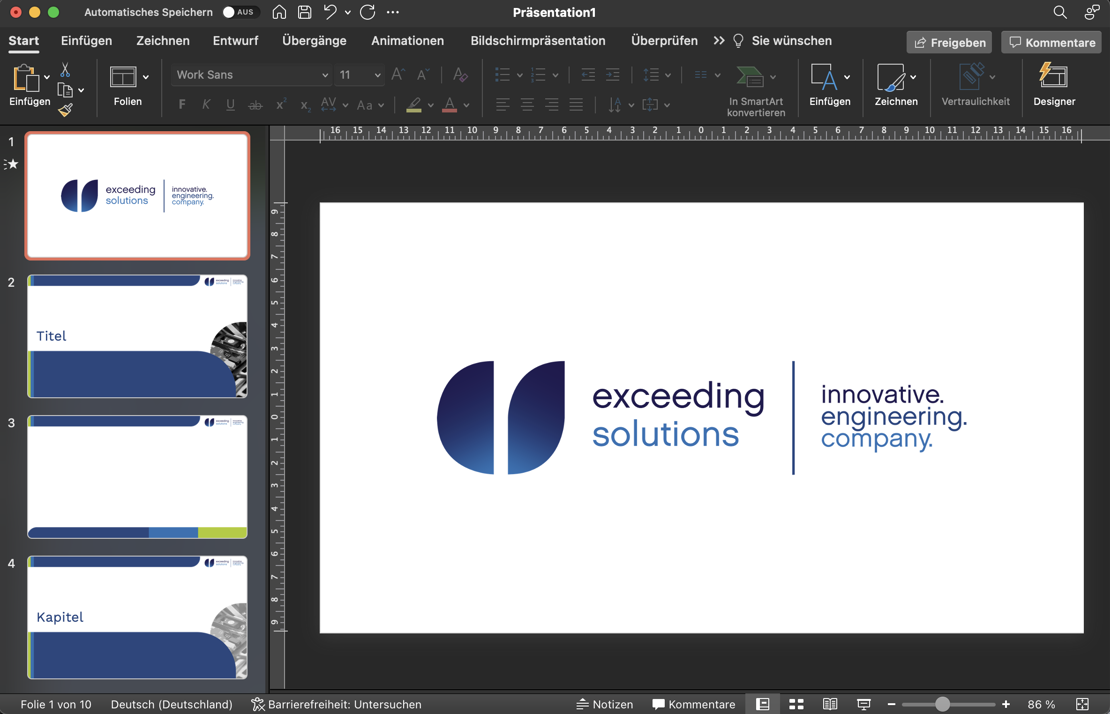Click the format painter brush icon

point(65,110)
